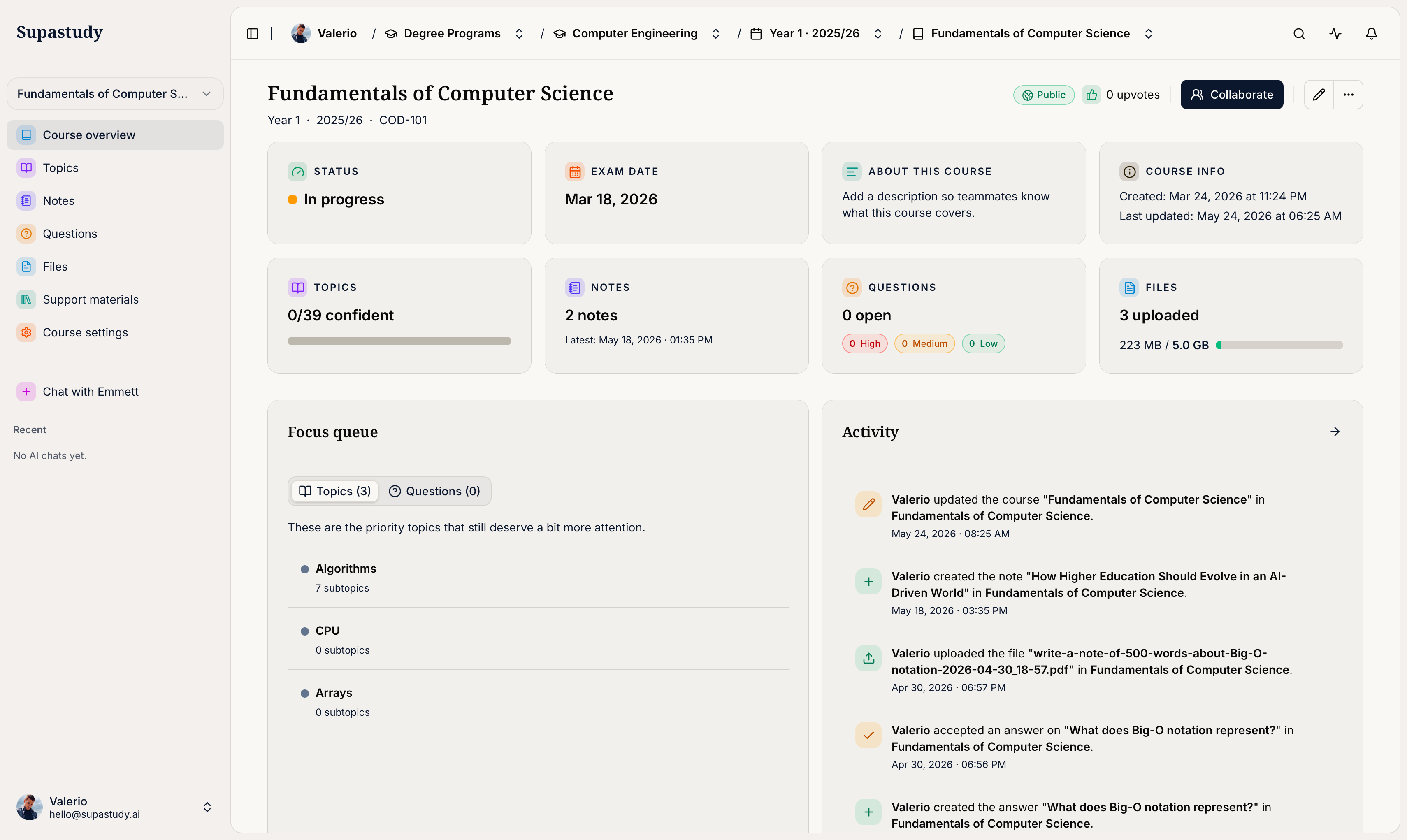Click the Exam date Mar 18, 2026
This screenshot has width=1407, height=840.
coord(611,199)
